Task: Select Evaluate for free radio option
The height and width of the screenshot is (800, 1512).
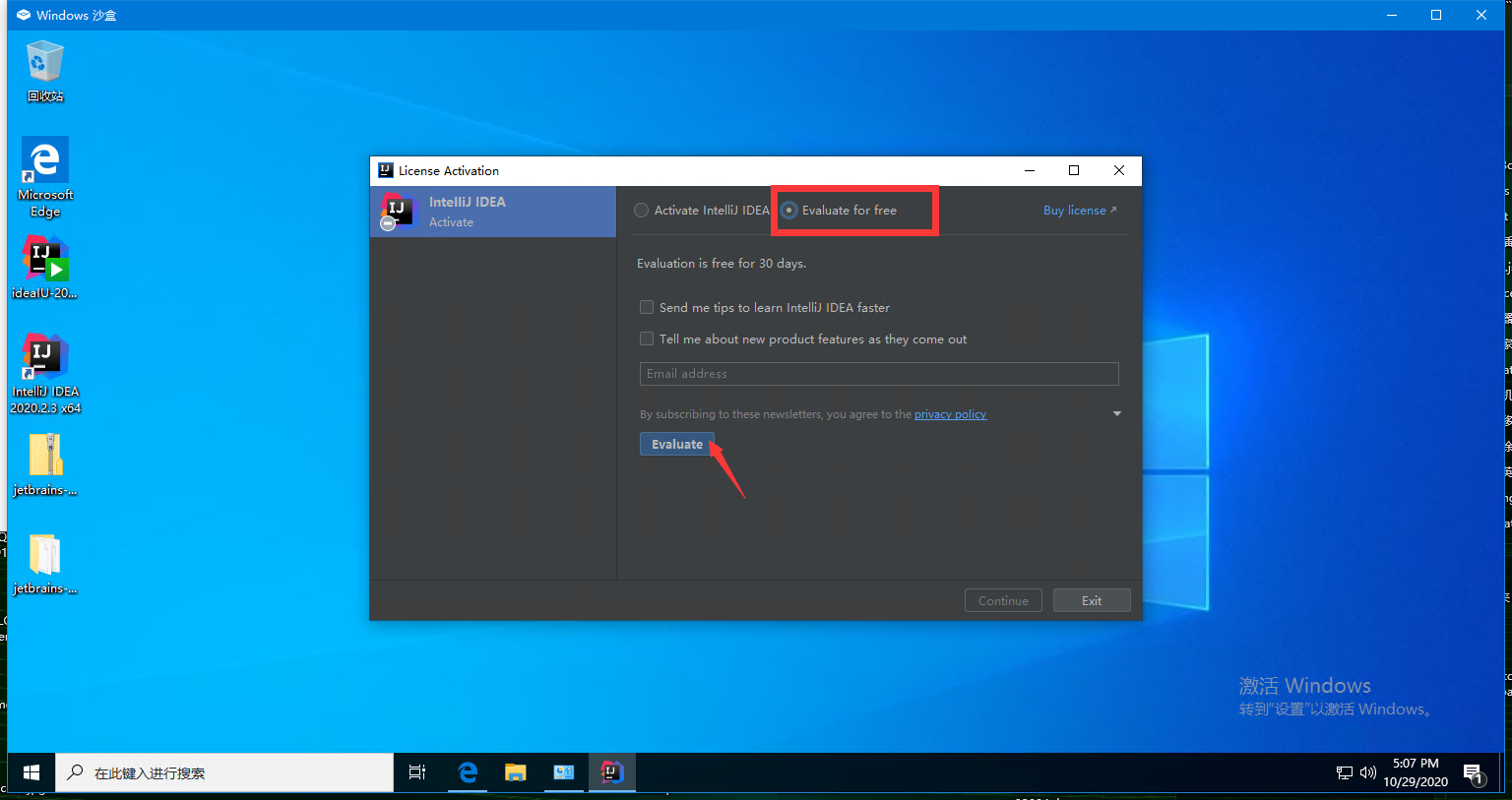Action: tap(839, 211)
